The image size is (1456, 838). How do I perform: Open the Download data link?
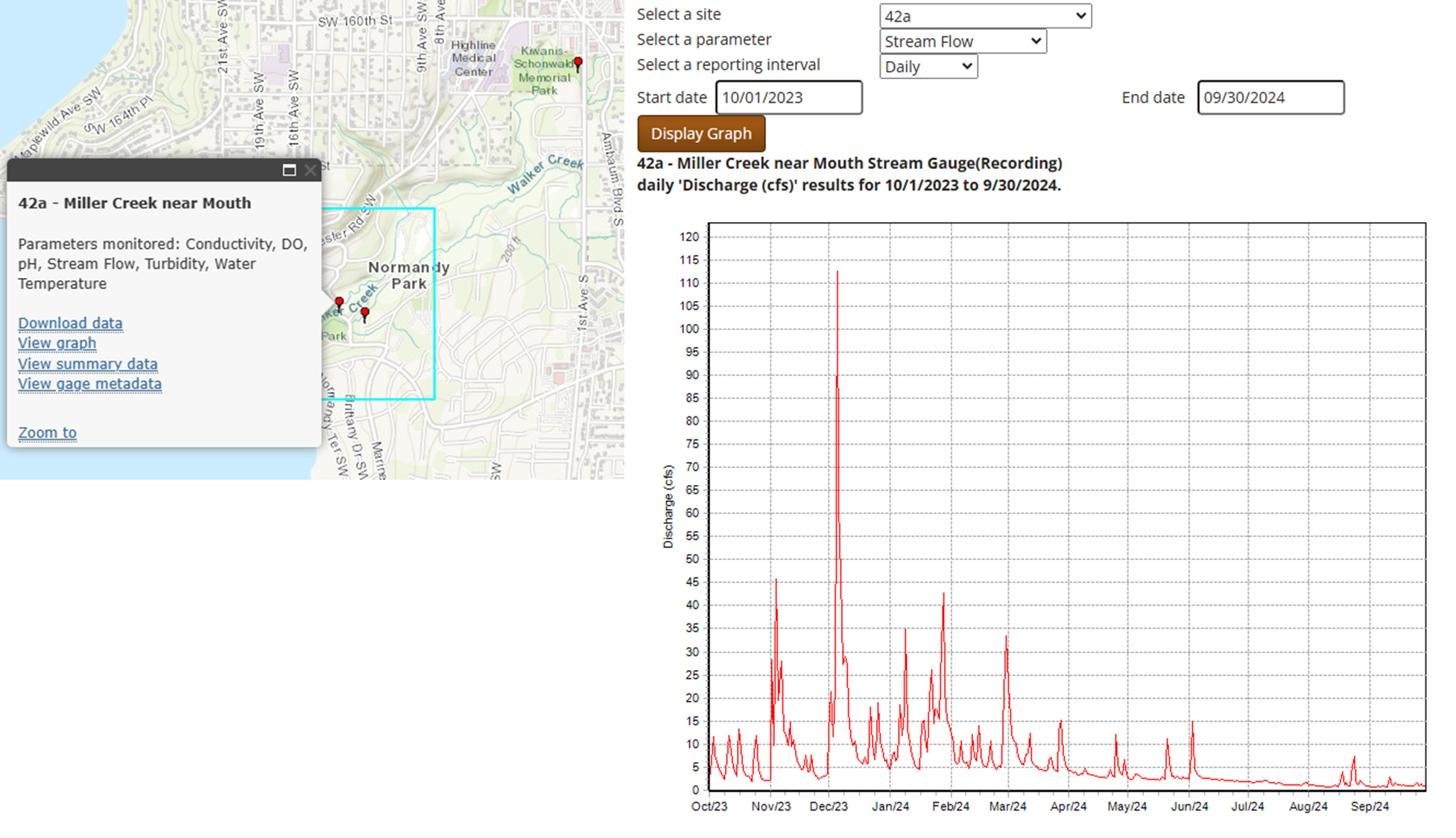pyautogui.click(x=70, y=323)
